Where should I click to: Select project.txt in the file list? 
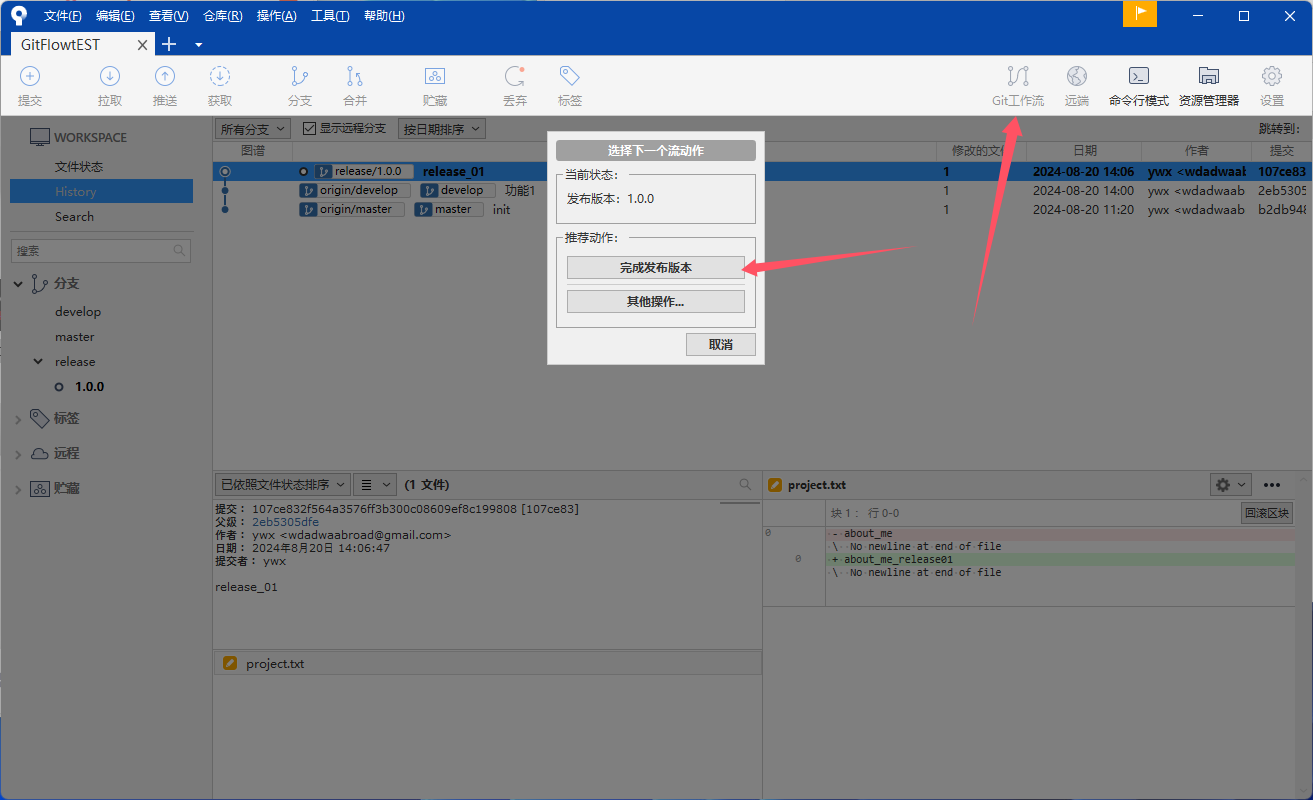[487, 663]
